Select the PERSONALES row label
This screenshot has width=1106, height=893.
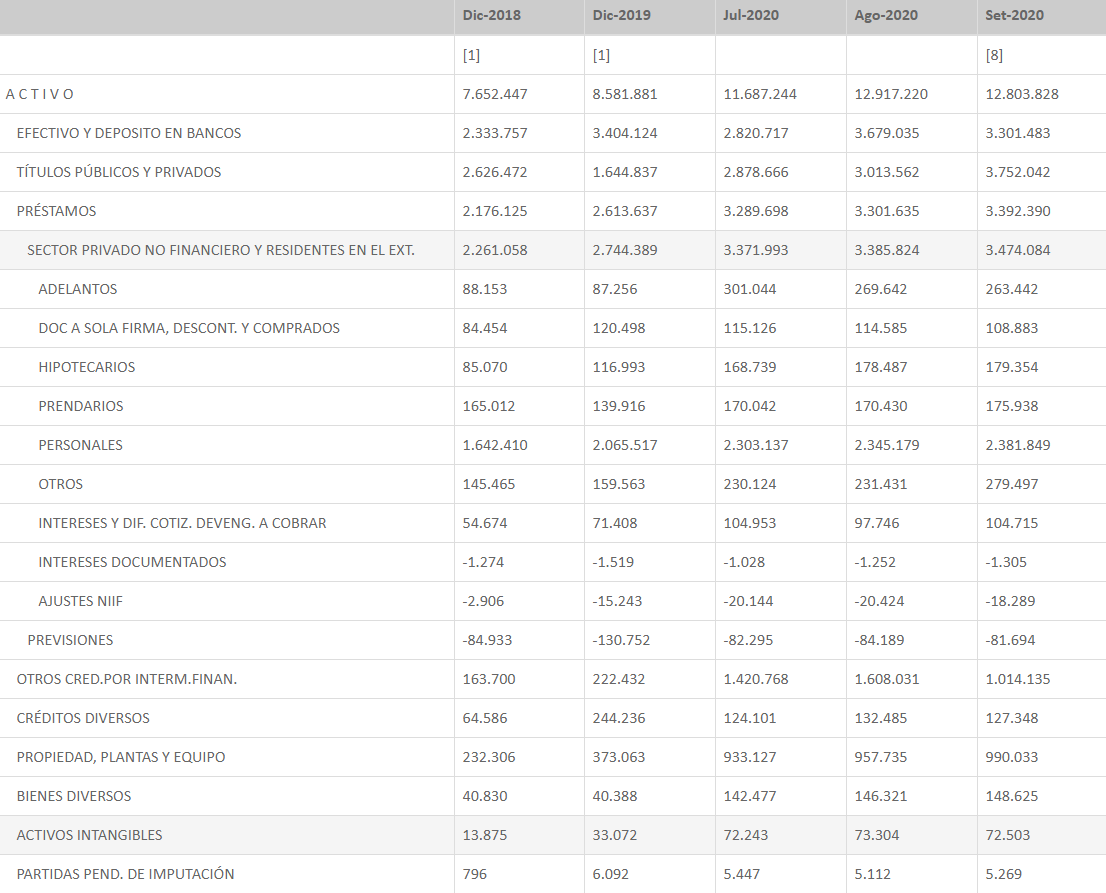80,445
